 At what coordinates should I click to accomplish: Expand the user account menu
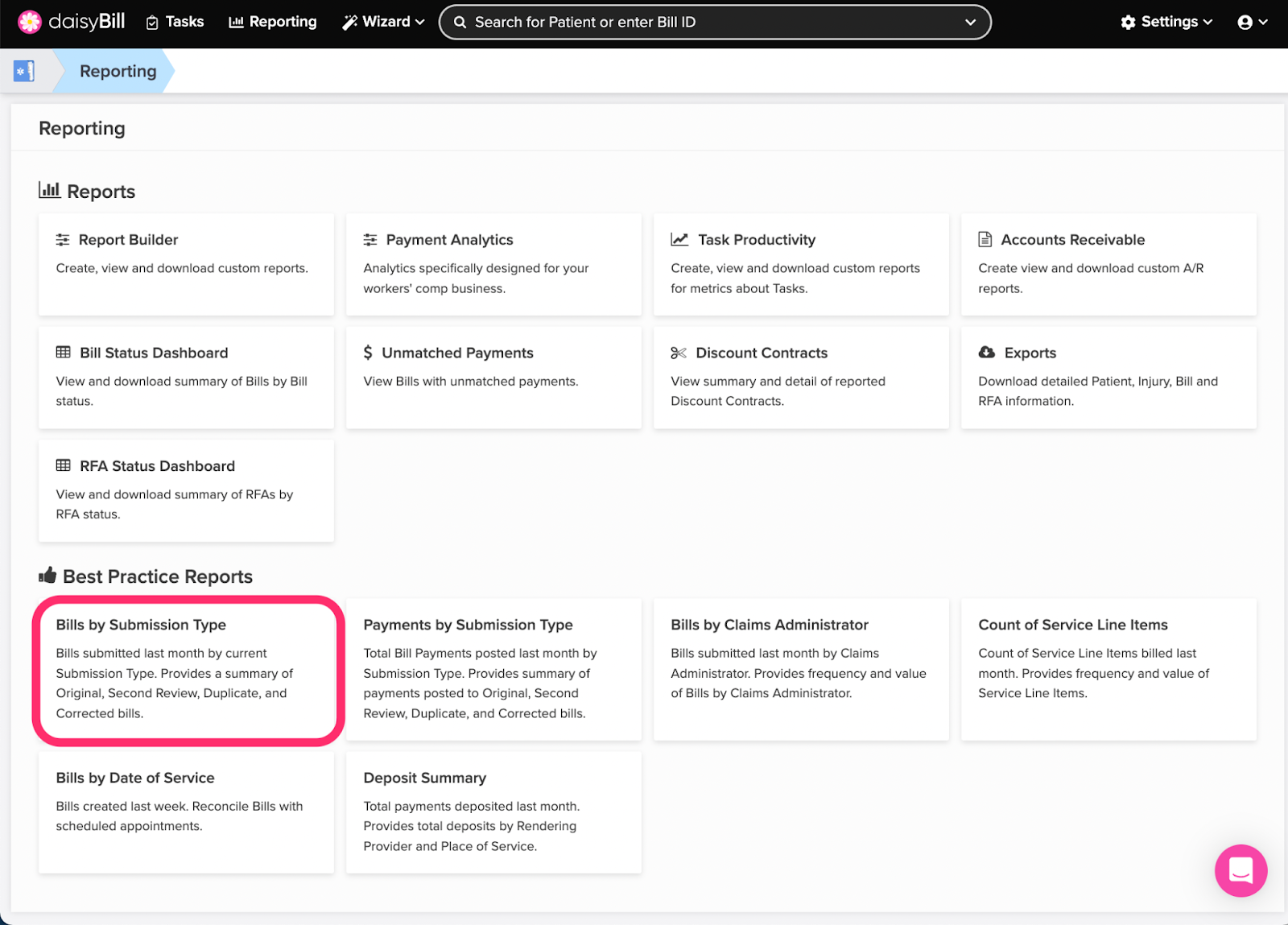coord(1252,22)
